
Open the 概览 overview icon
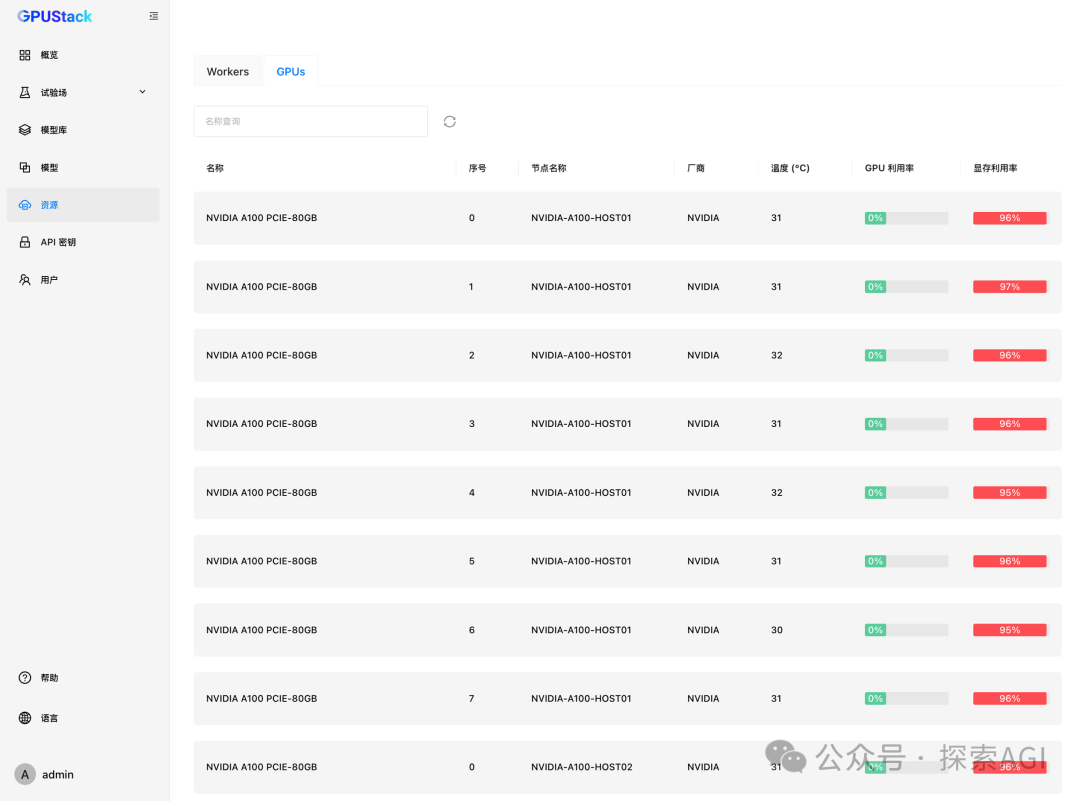[x=25, y=55]
